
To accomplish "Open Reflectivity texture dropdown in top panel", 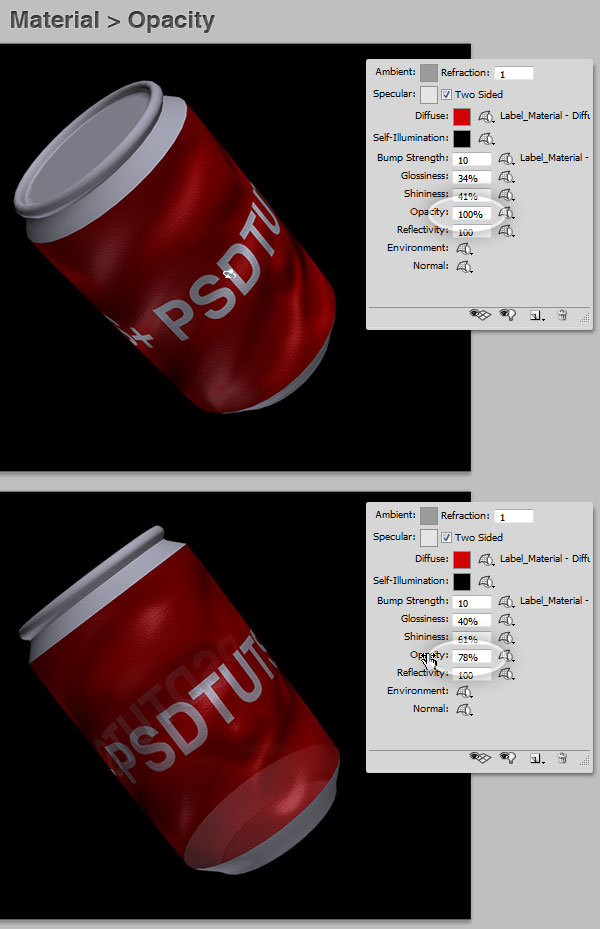I will coord(506,232).
